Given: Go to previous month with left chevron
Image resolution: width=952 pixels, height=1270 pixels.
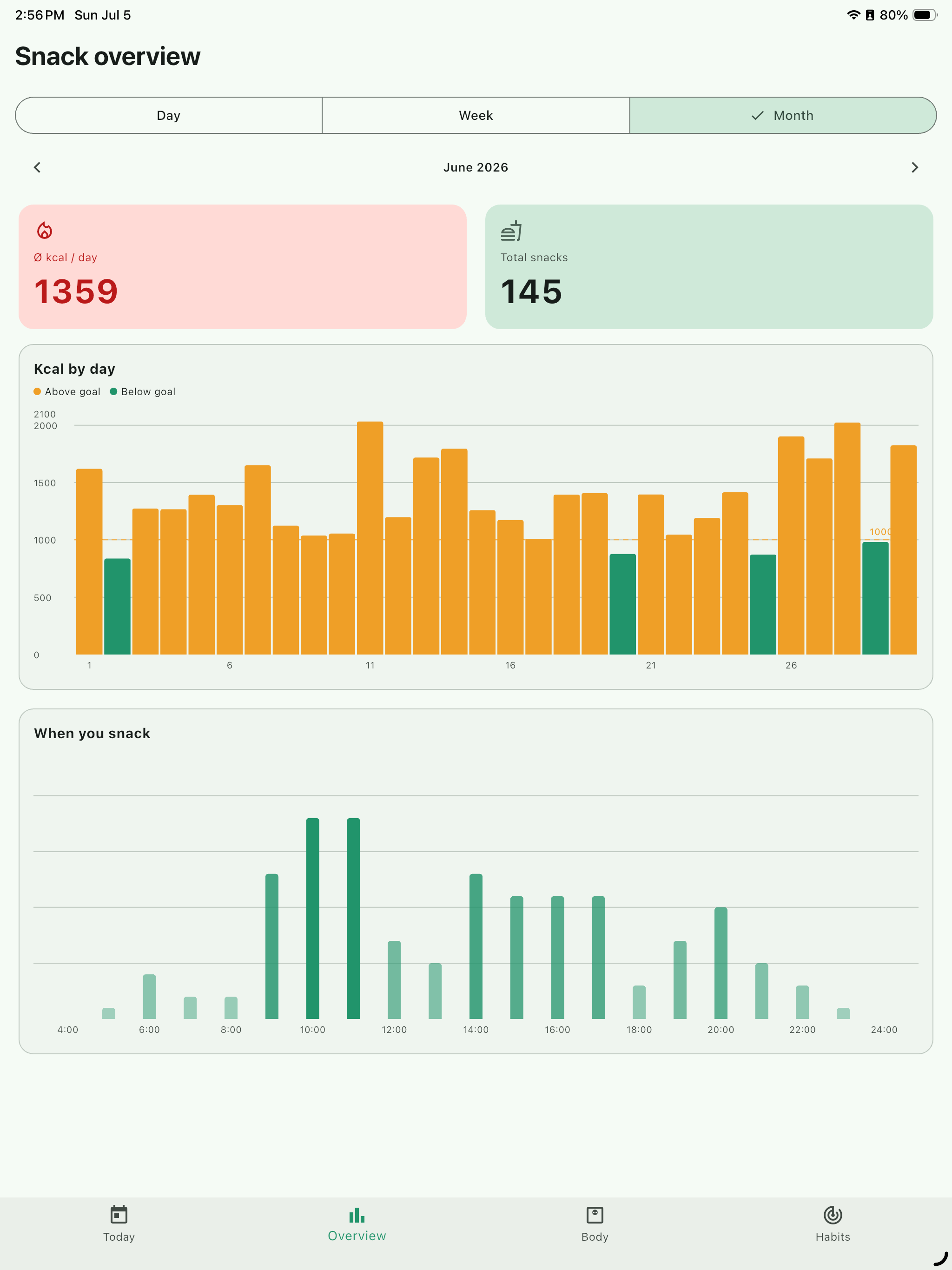Looking at the screenshot, I should point(37,167).
